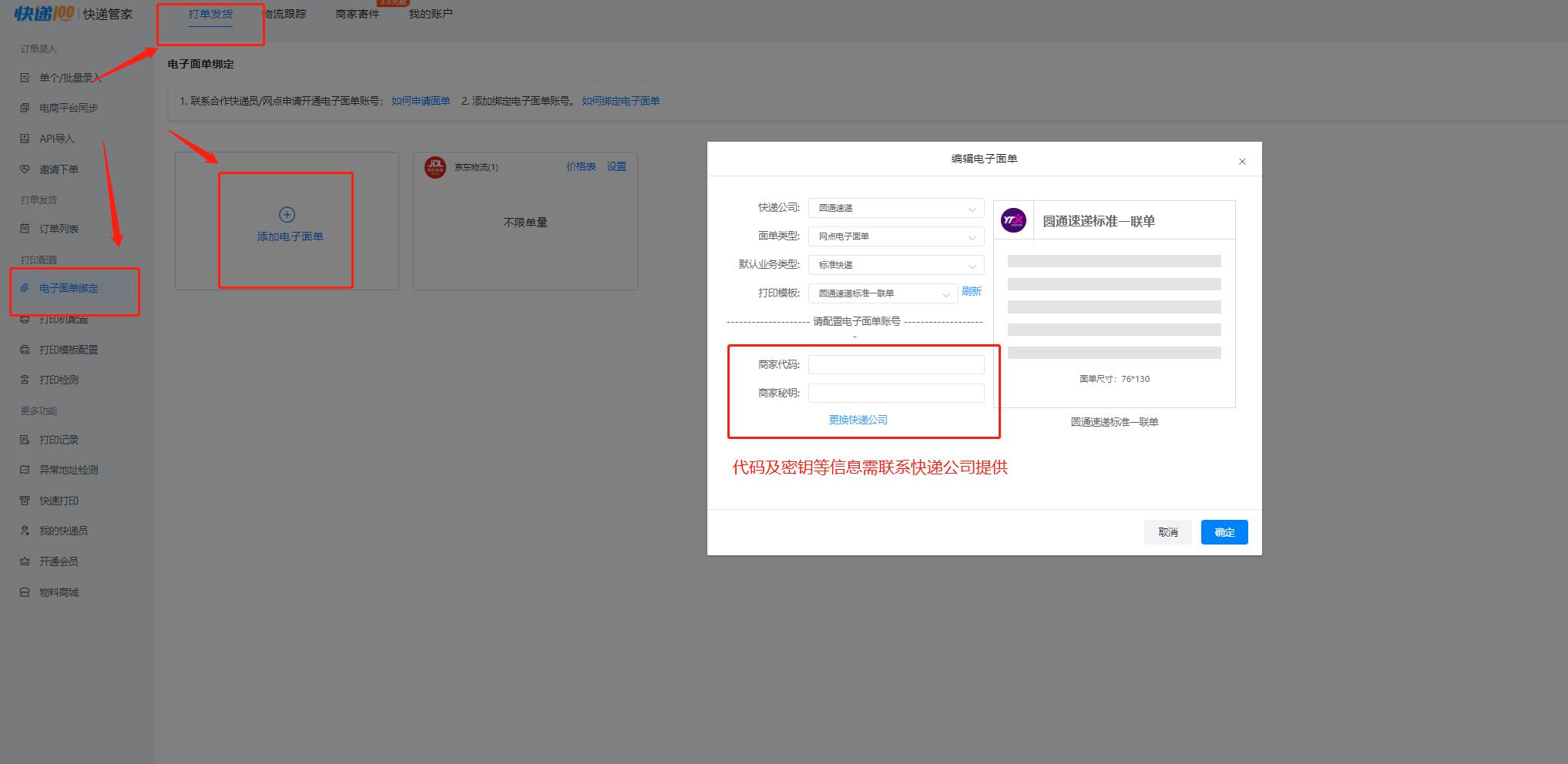
Task: Confirm with the 确定 button
Action: pyautogui.click(x=1224, y=531)
